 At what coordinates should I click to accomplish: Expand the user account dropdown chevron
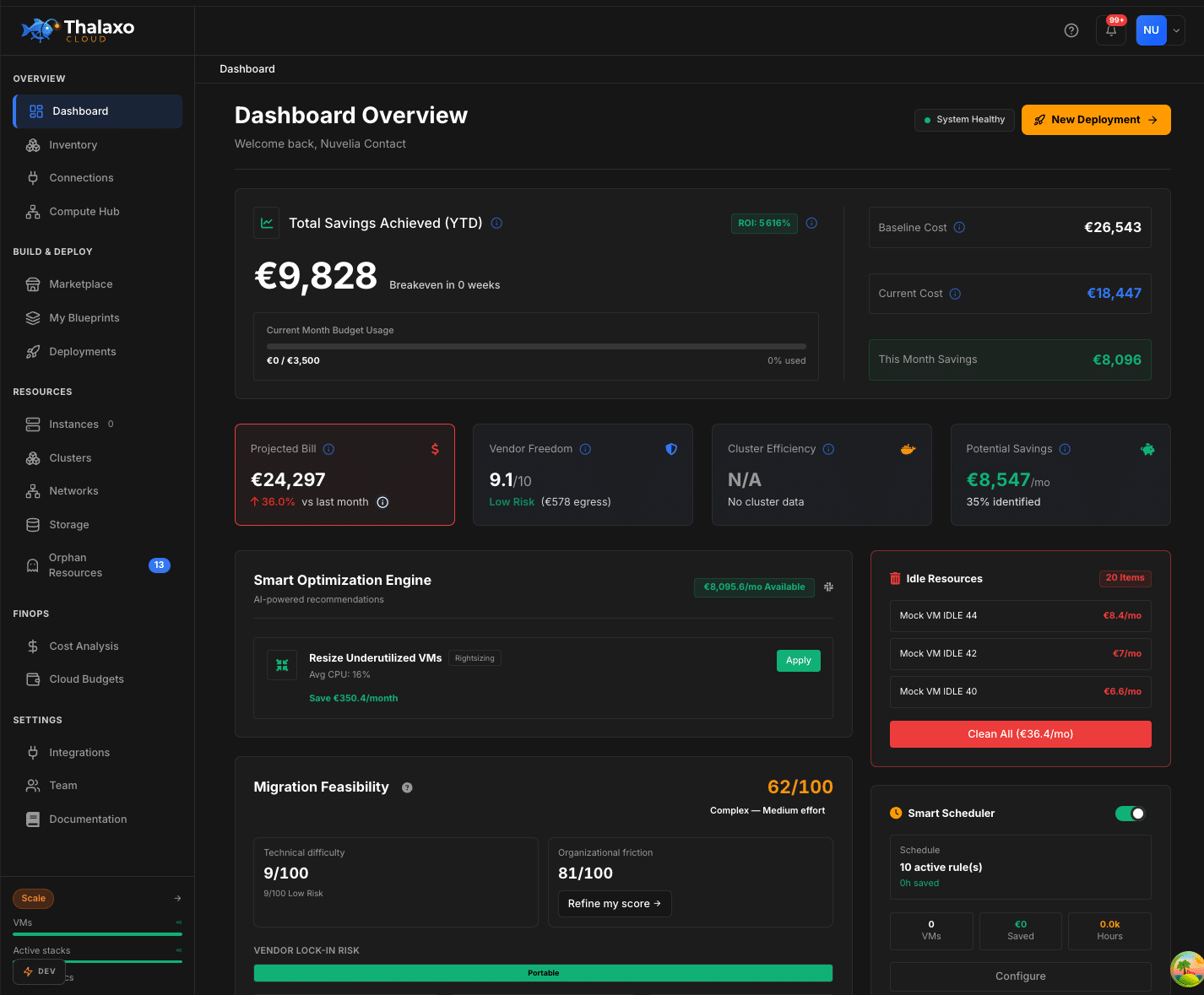1176,30
